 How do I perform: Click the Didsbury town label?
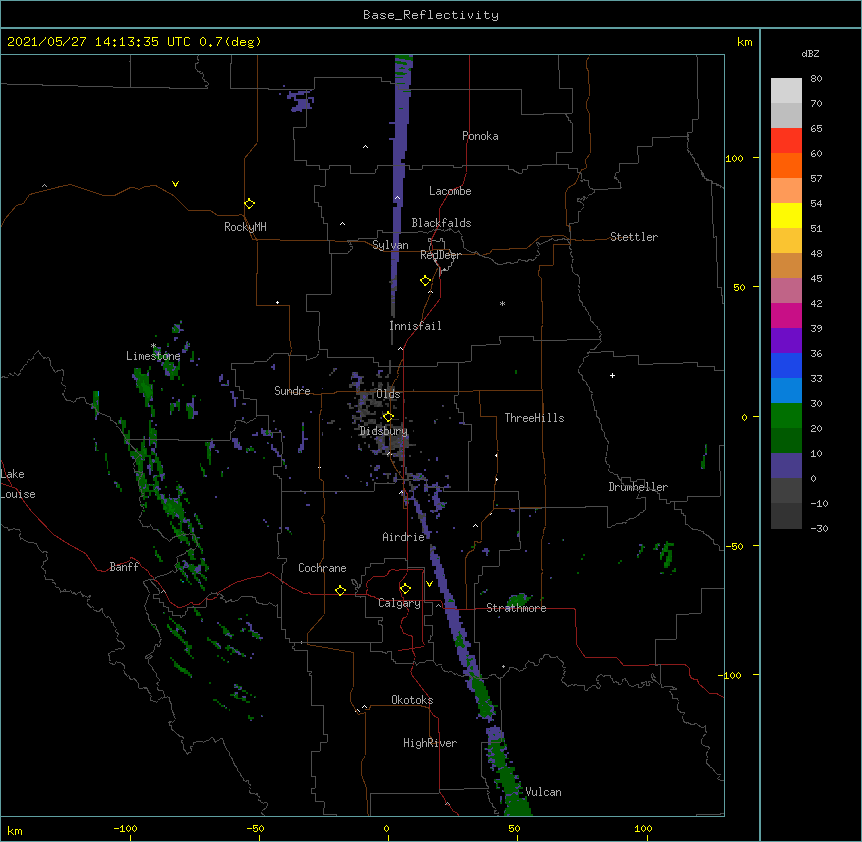pyautogui.click(x=384, y=431)
